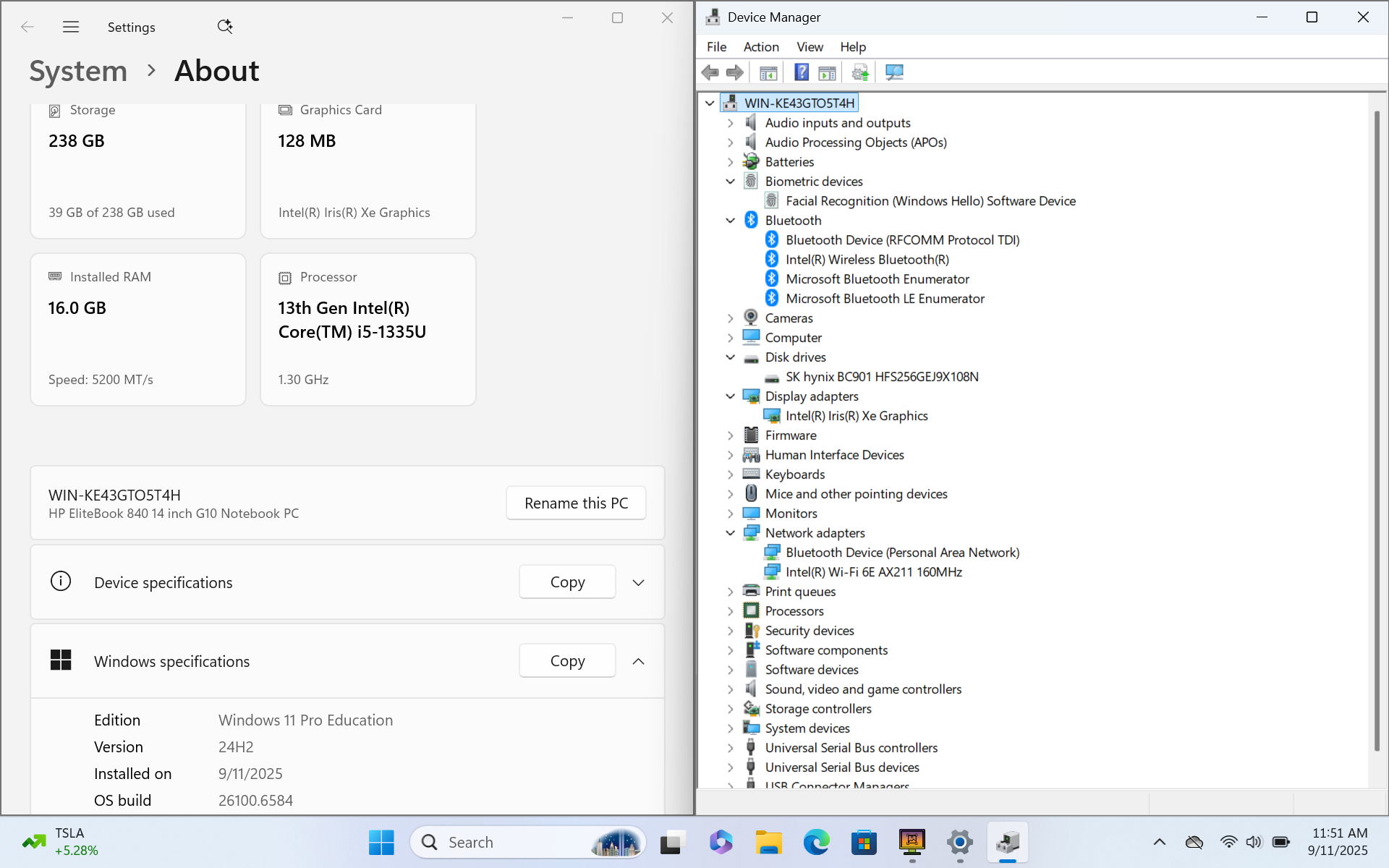Click taskbar Search box
The image size is (1389, 868).
click(527, 842)
